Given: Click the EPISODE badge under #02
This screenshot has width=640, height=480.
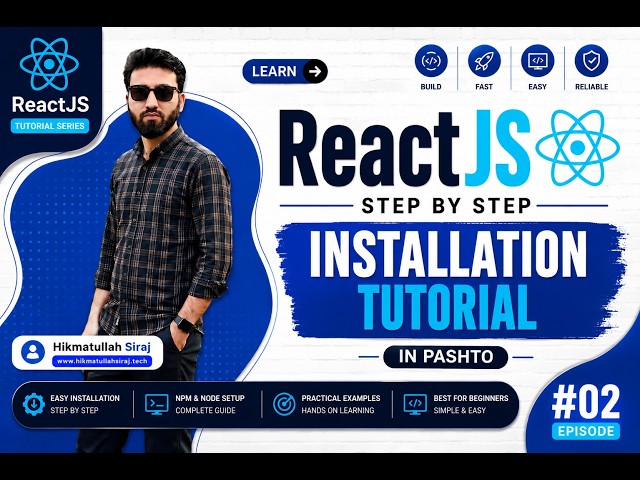Looking at the screenshot, I should click(586, 431).
